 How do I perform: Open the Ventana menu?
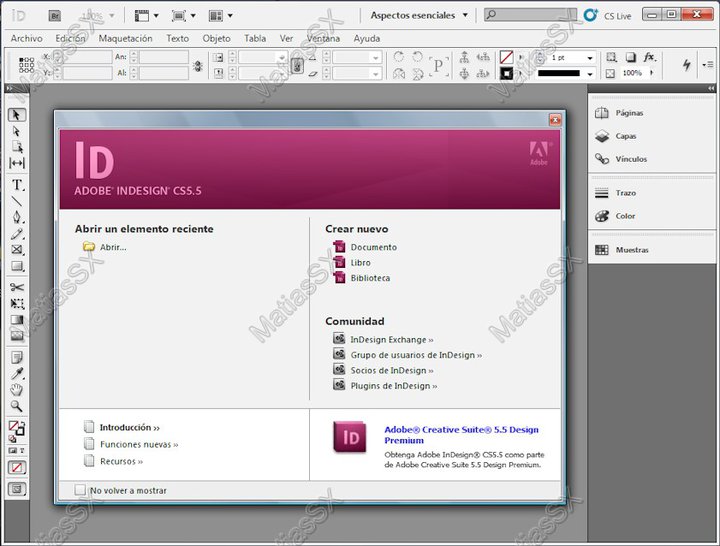323,39
